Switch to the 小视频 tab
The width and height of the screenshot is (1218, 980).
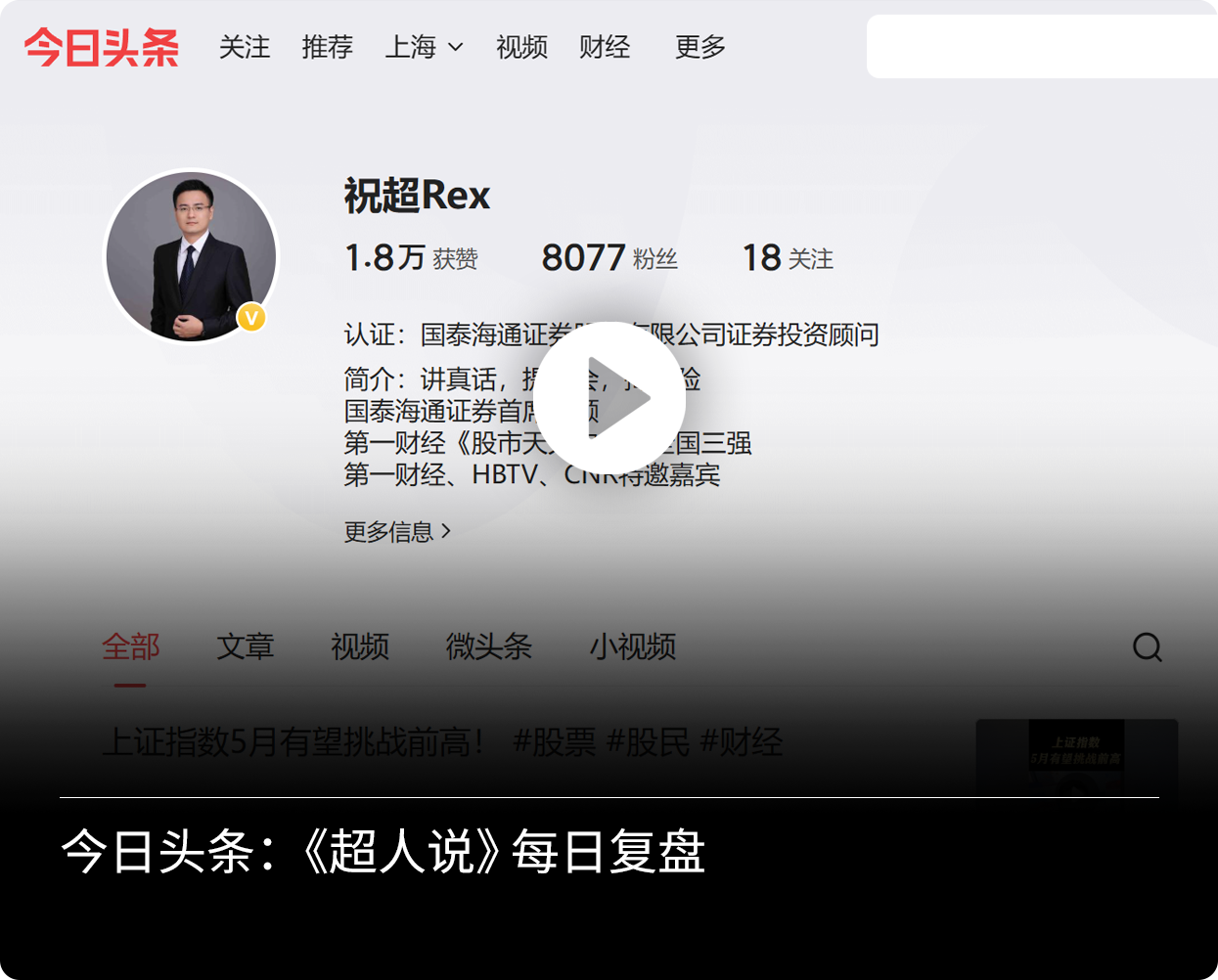(x=633, y=646)
